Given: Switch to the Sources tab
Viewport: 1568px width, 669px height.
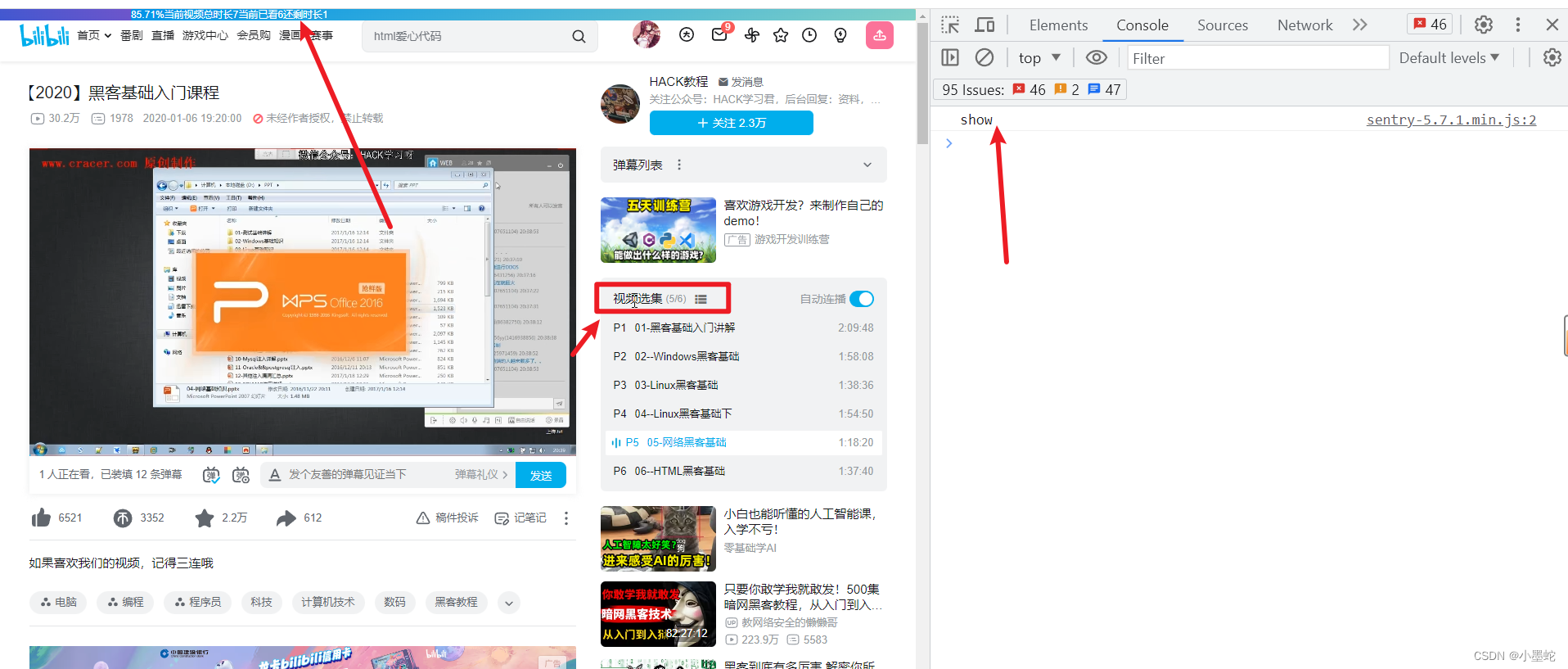Looking at the screenshot, I should pos(1223,25).
